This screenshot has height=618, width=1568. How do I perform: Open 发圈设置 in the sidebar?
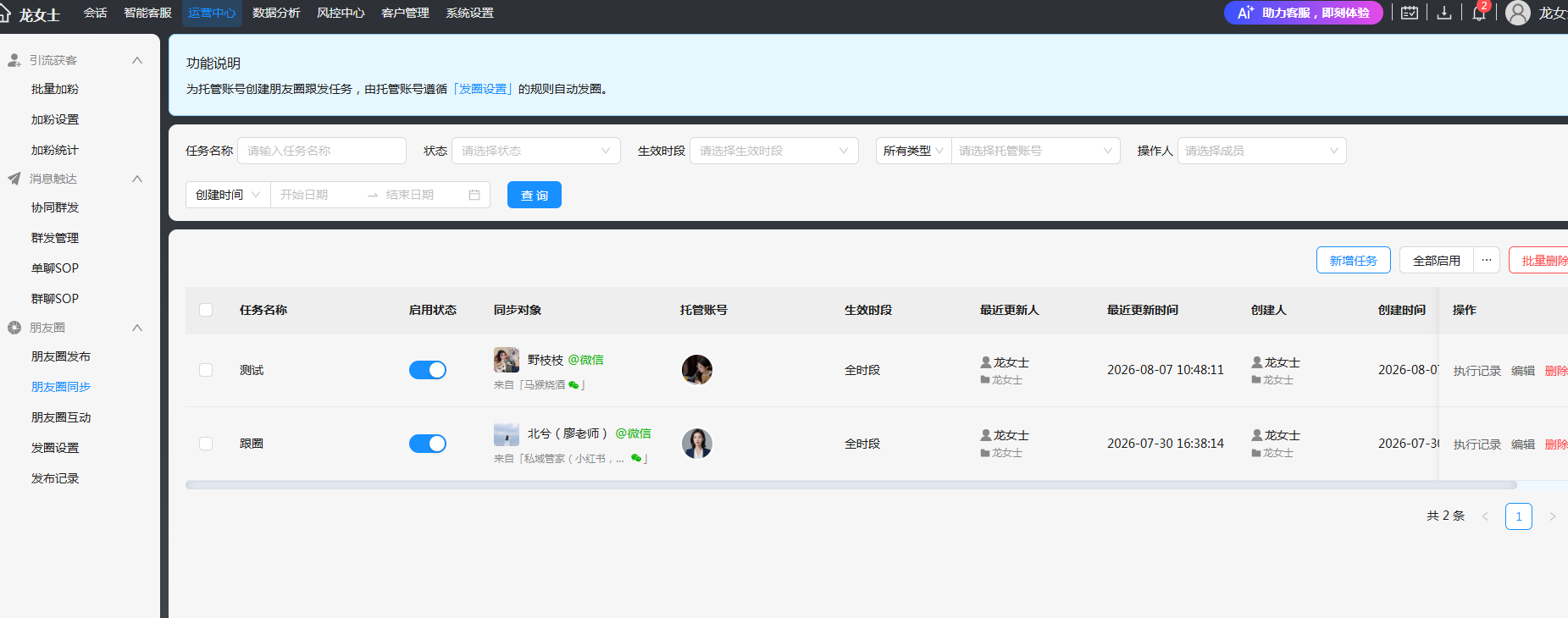(x=55, y=448)
